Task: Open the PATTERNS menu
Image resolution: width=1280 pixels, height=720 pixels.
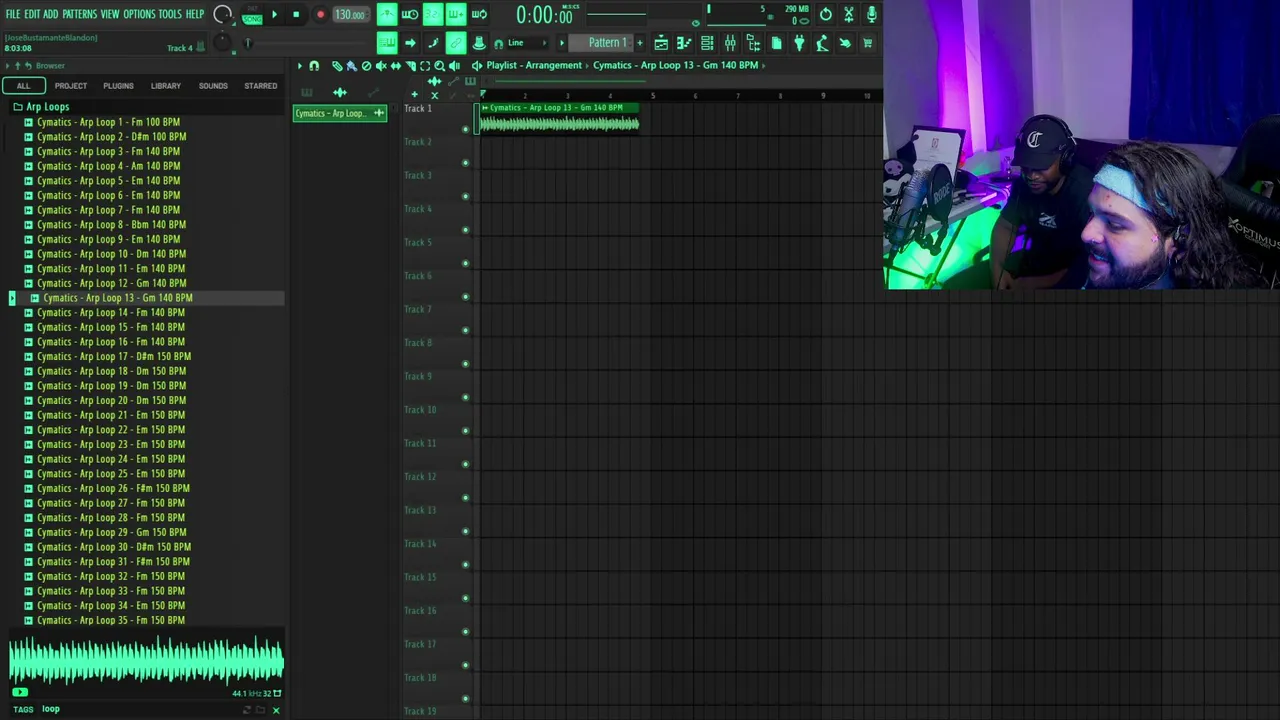Action: (x=79, y=14)
